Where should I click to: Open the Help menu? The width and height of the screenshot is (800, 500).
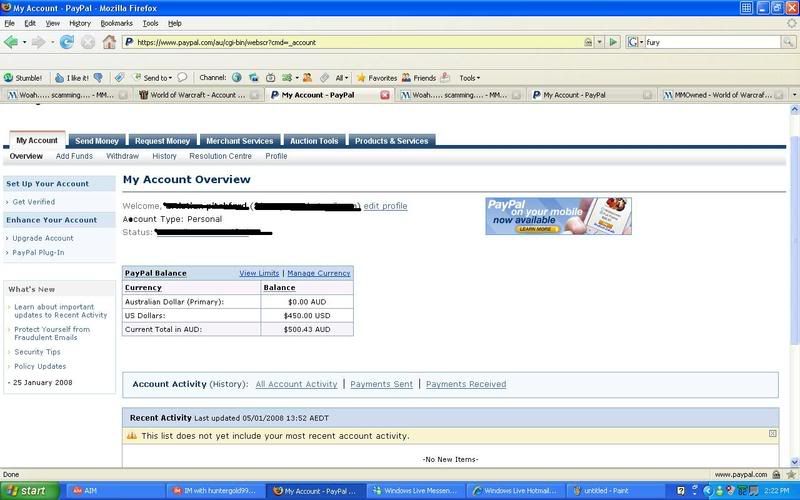pyautogui.click(x=175, y=23)
